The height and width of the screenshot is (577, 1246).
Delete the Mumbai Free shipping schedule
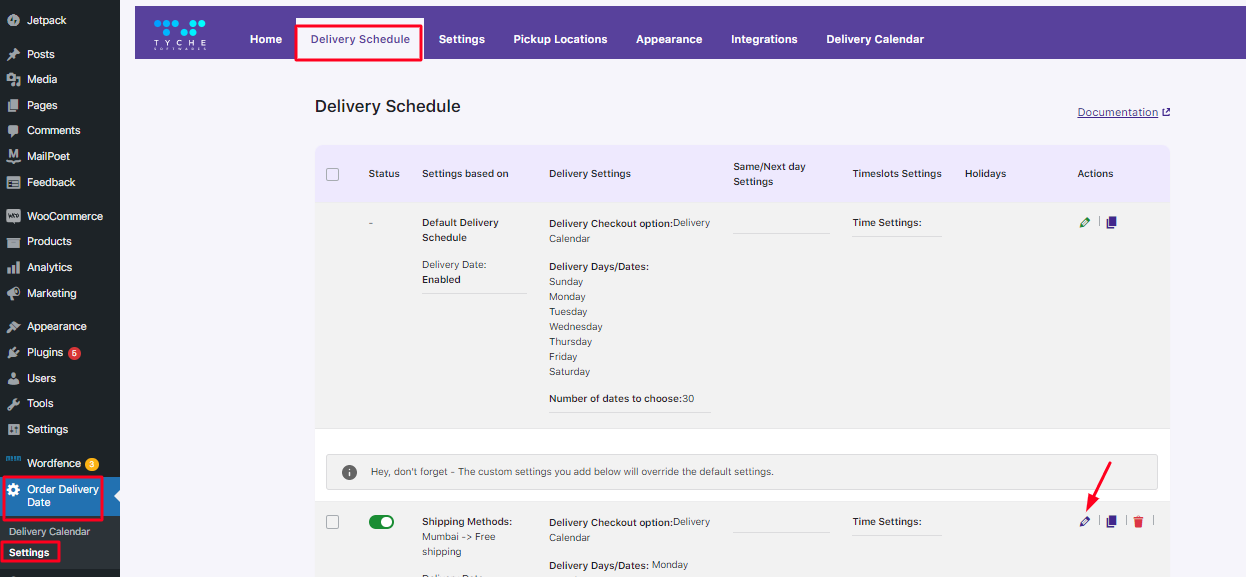tap(1138, 522)
